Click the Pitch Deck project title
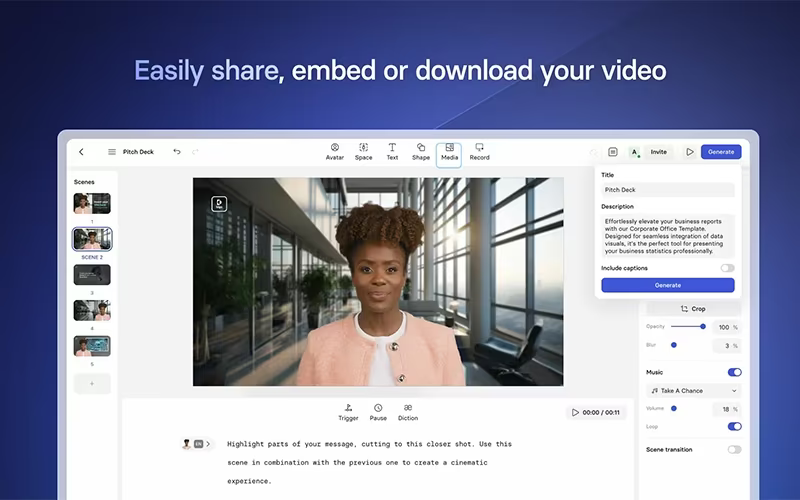This screenshot has width=800, height=500. (x=138, y=152)
